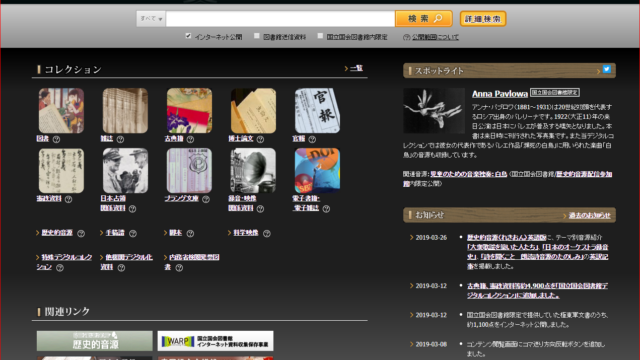Image resolution: width=640 pixels, height=360 pixels.
Task: Open the 児童のための音楽独奏:白鳥 audio link
Action: click(469, 174)
